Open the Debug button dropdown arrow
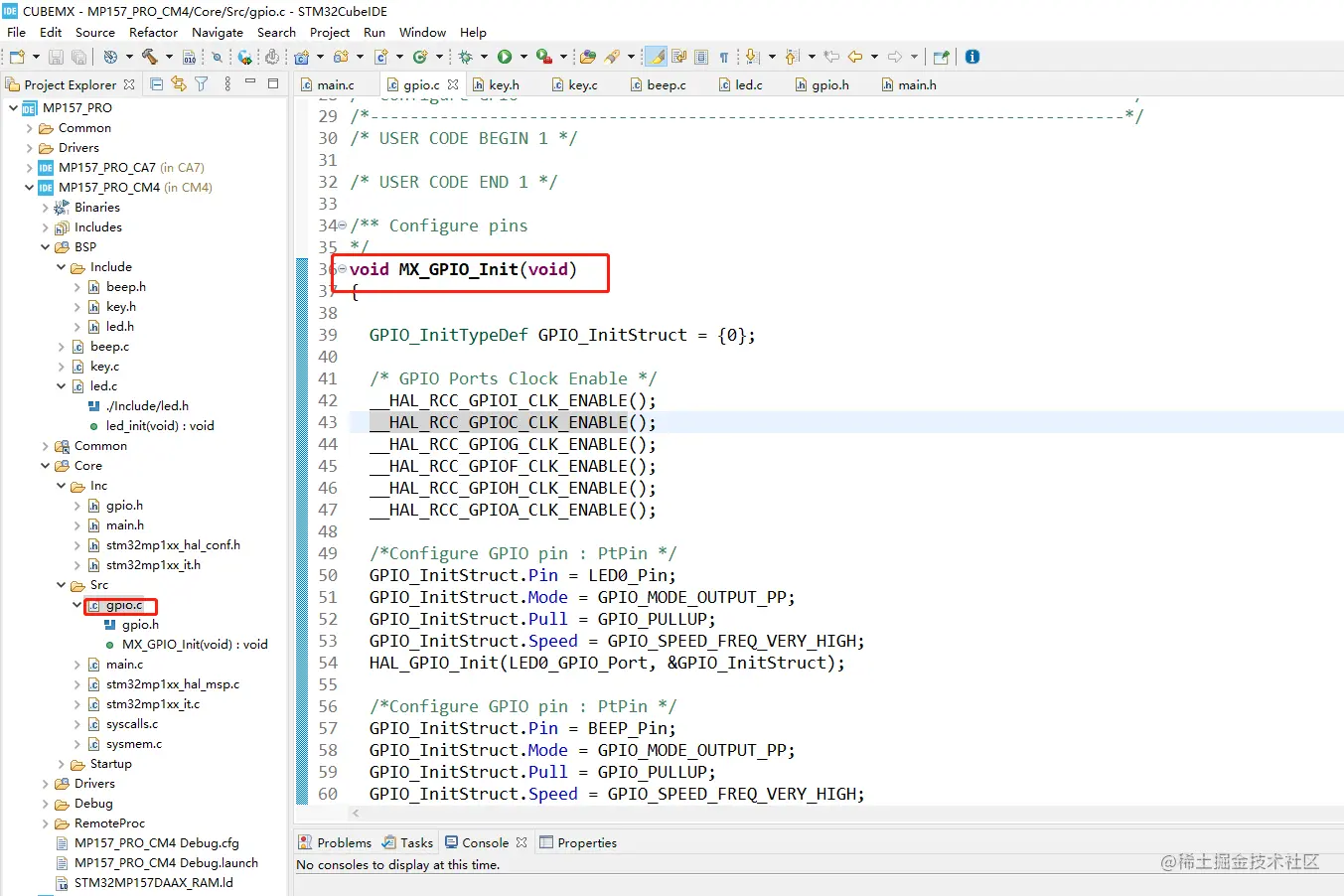This screenshot has width=1344, height=896. click(x=485, y=58)
